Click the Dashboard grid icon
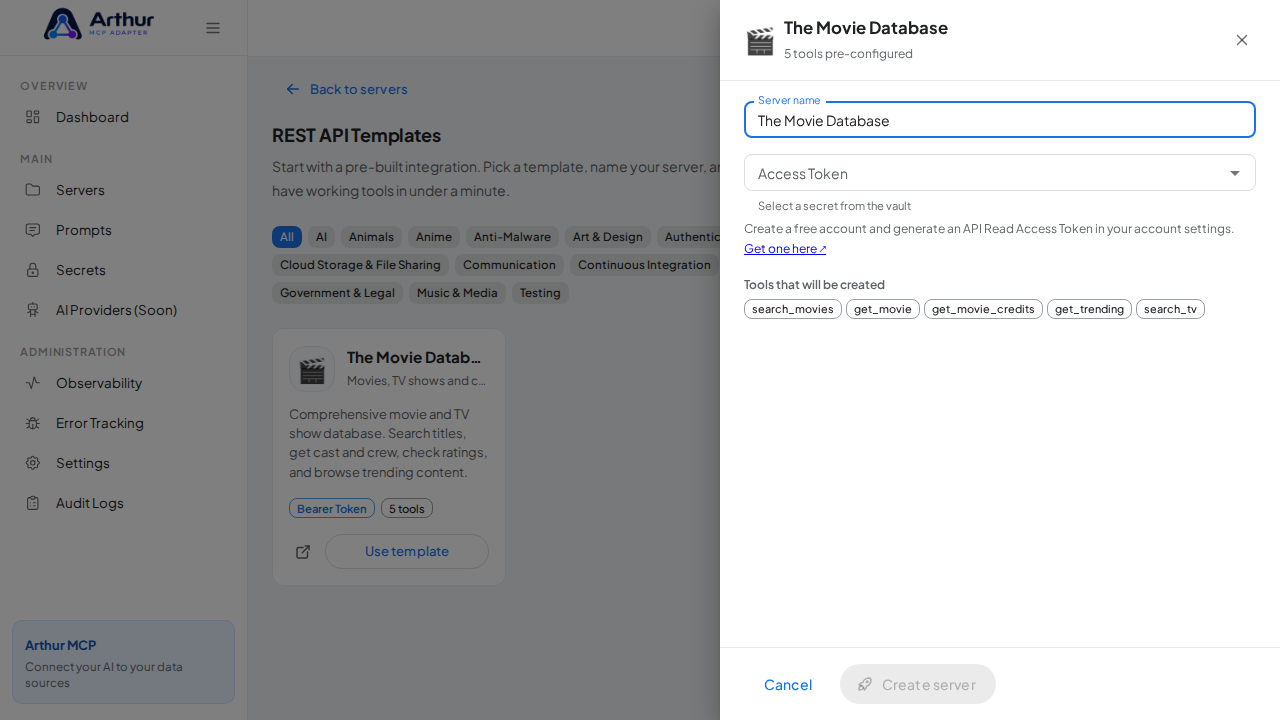Viewport: 1280px width, 720px height. pyautogui.click(x=33, y=117)
